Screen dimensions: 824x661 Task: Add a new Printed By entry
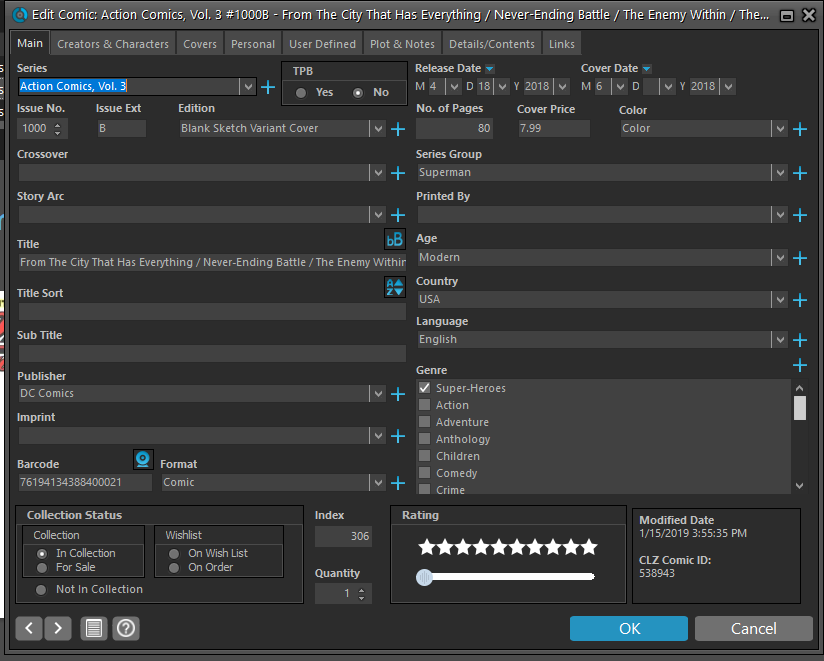click(800, 215)
